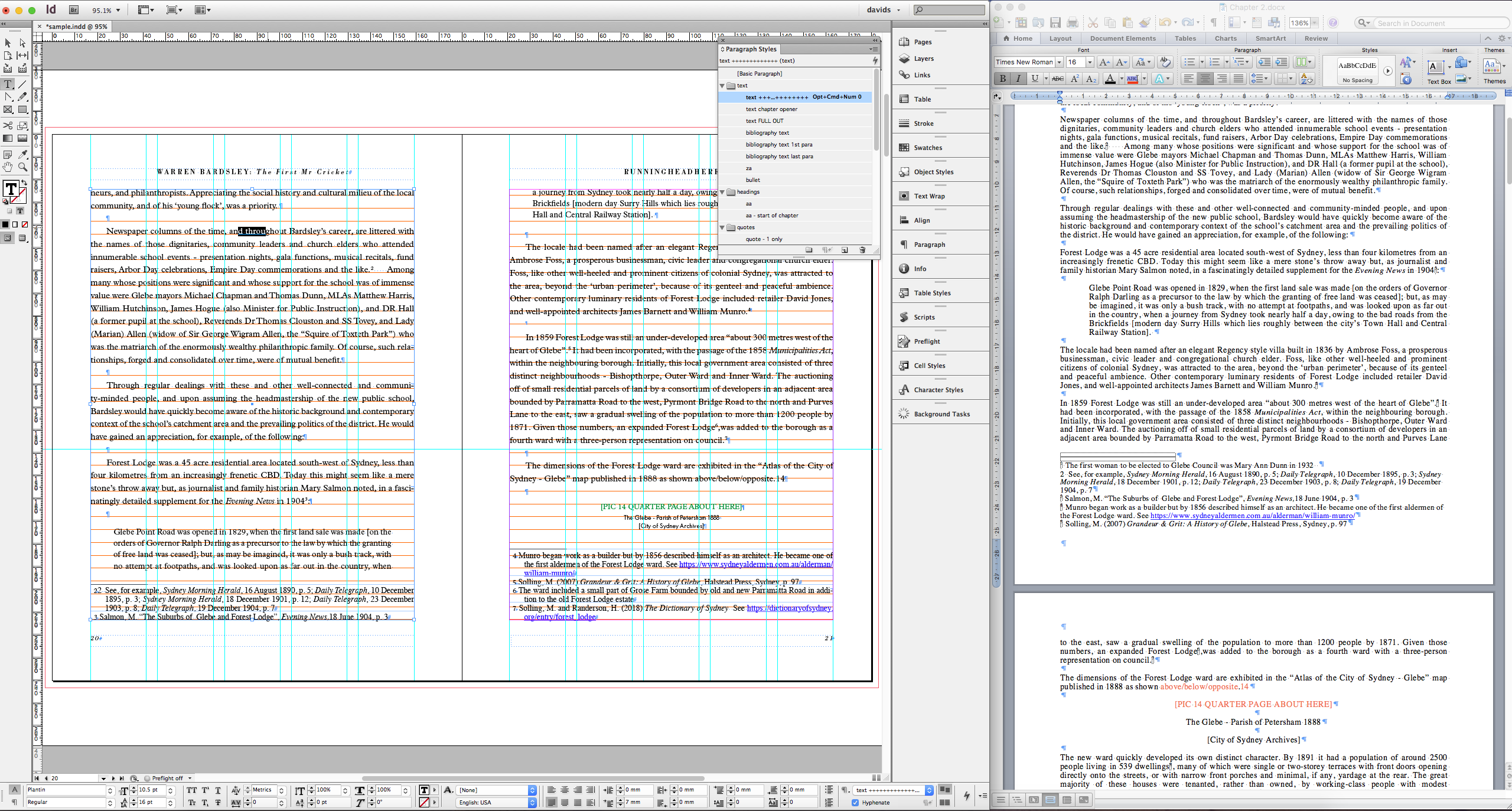Open the Review ribbon tab
The image size is (1512, 811).
(x=1316, y=38)
